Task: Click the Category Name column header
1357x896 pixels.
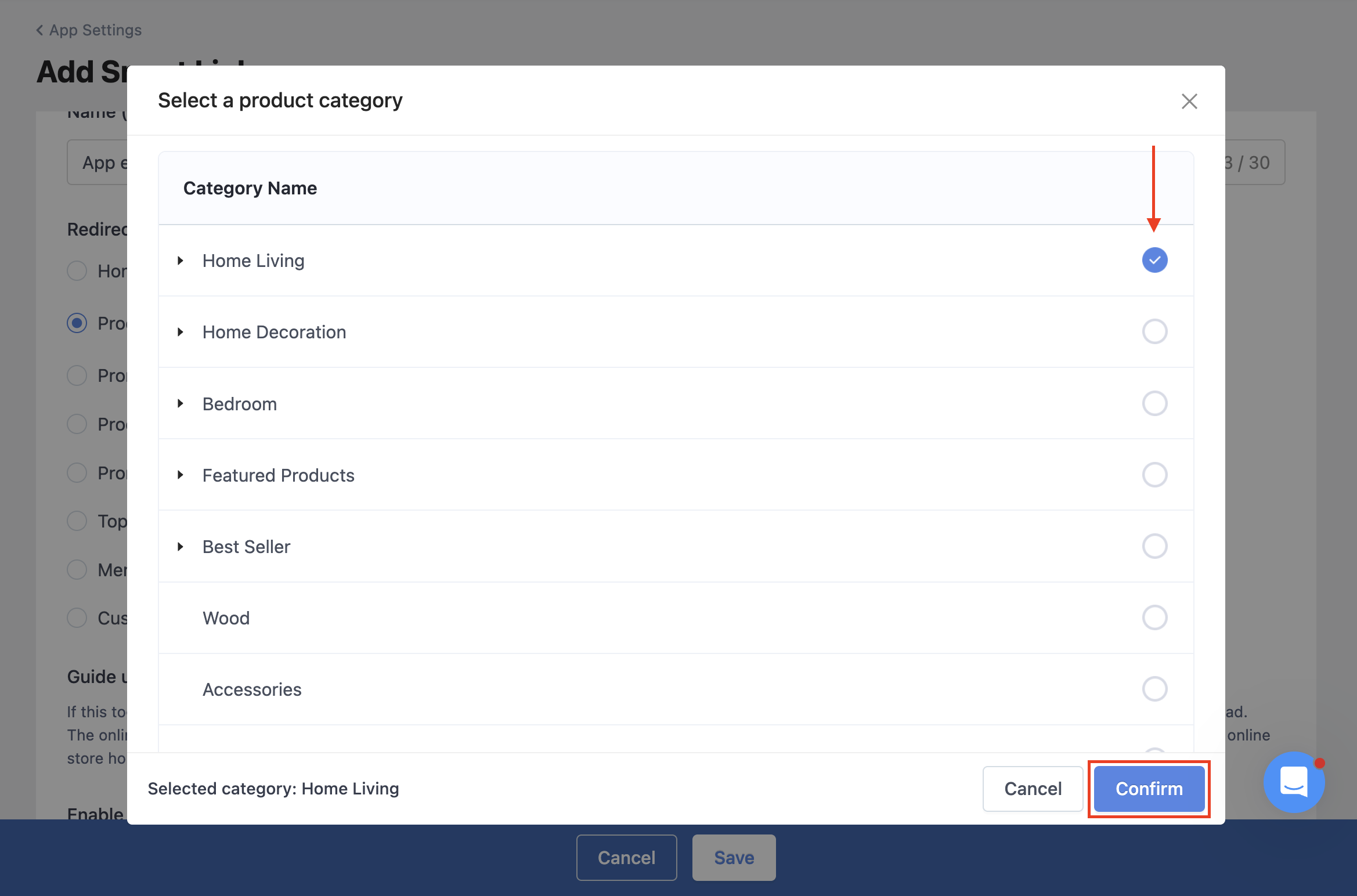Action: coord(250,188)
